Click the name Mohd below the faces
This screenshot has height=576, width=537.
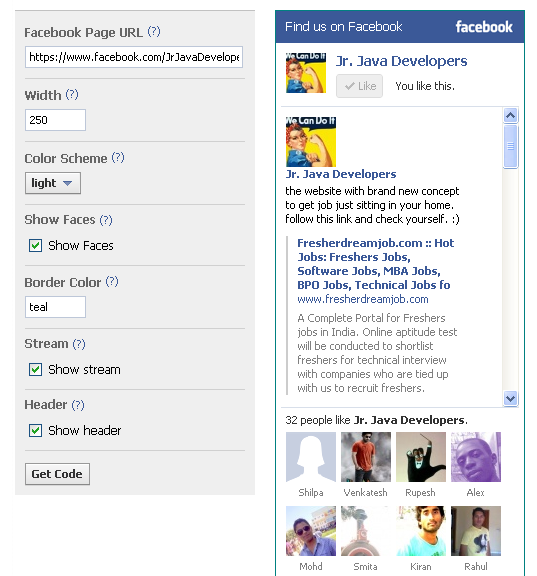pos(311,566)
